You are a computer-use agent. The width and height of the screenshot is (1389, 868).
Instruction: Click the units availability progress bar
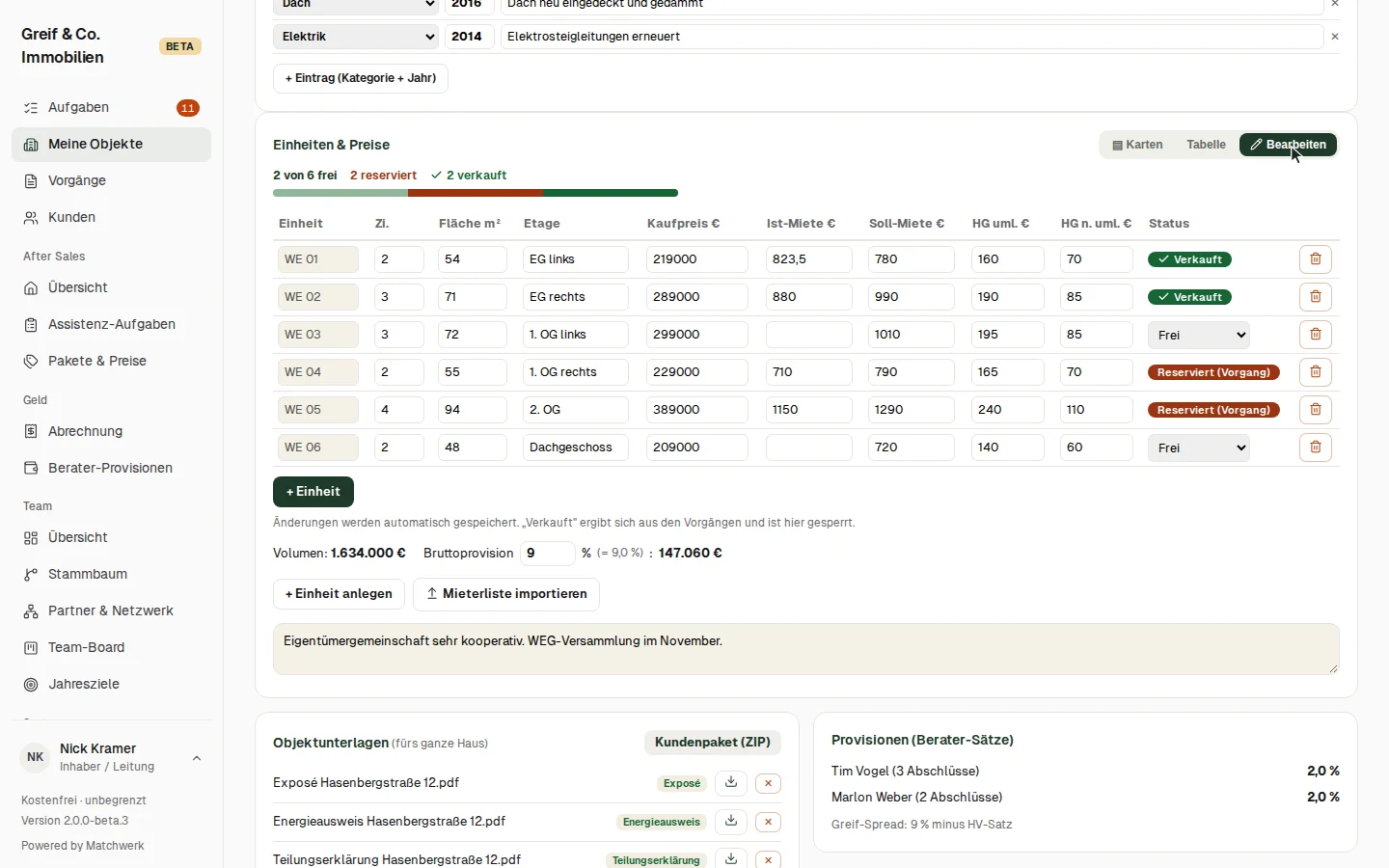[x=476, y=193]
